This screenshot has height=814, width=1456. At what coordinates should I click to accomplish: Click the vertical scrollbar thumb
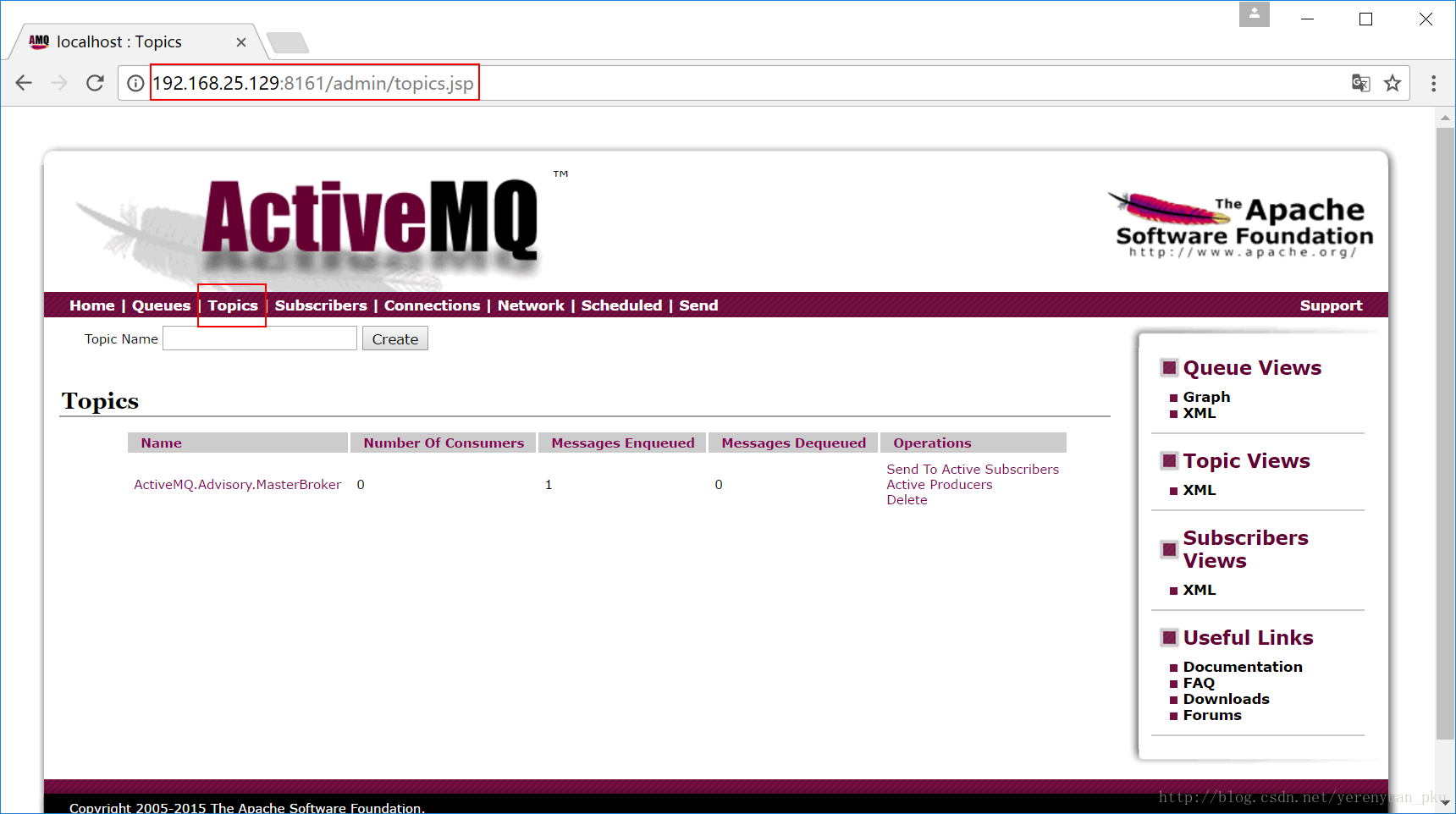(x=1445, y=433)
